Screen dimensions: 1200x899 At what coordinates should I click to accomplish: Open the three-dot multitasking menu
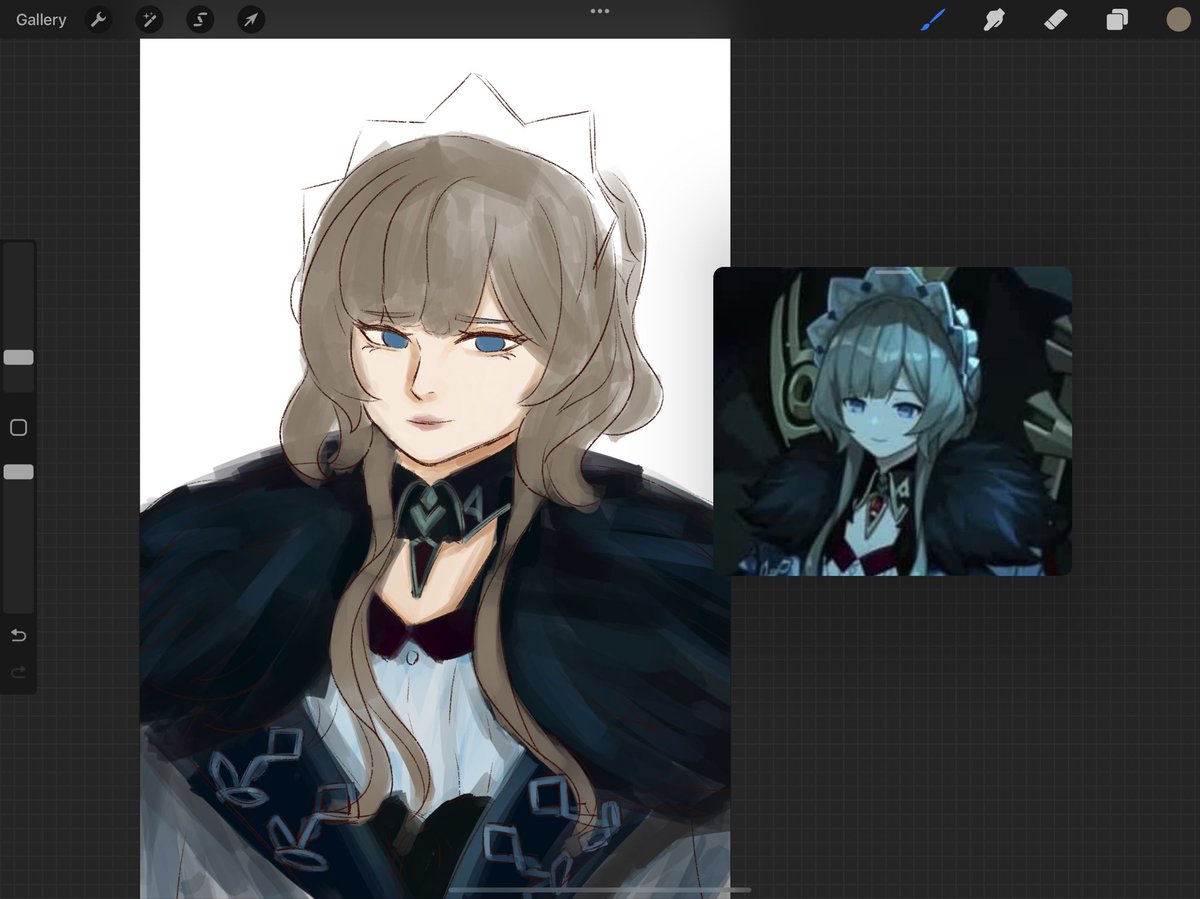(600, 11)
